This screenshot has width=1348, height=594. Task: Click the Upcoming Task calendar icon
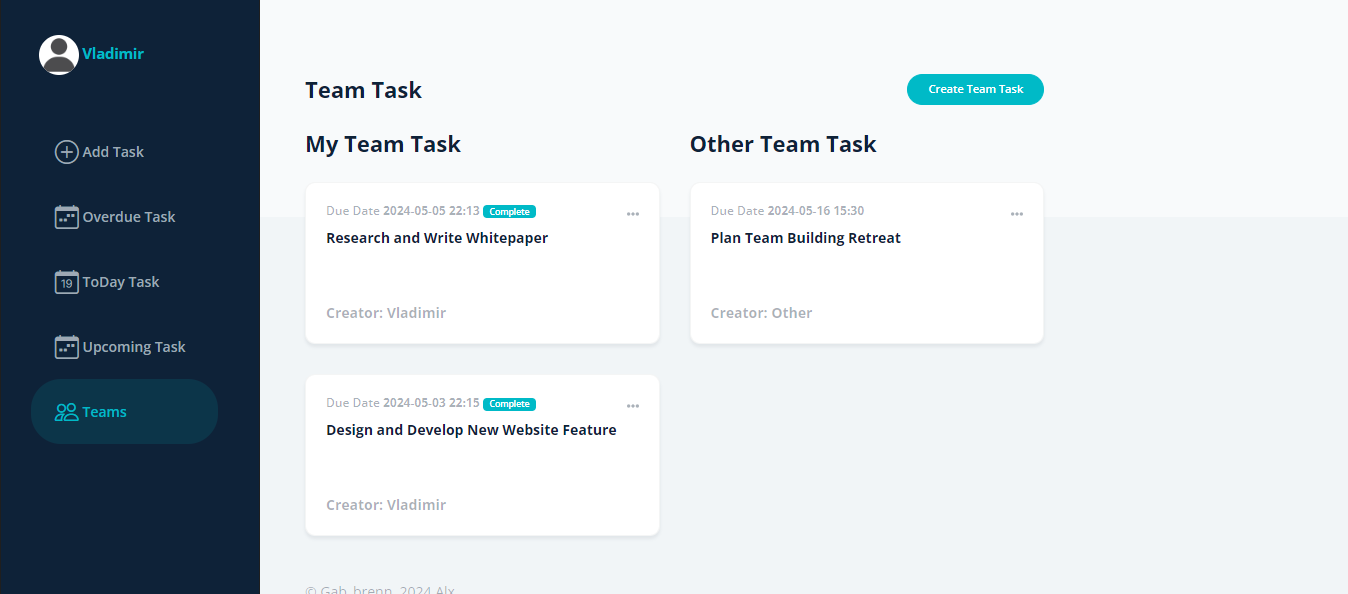[66, 347]
